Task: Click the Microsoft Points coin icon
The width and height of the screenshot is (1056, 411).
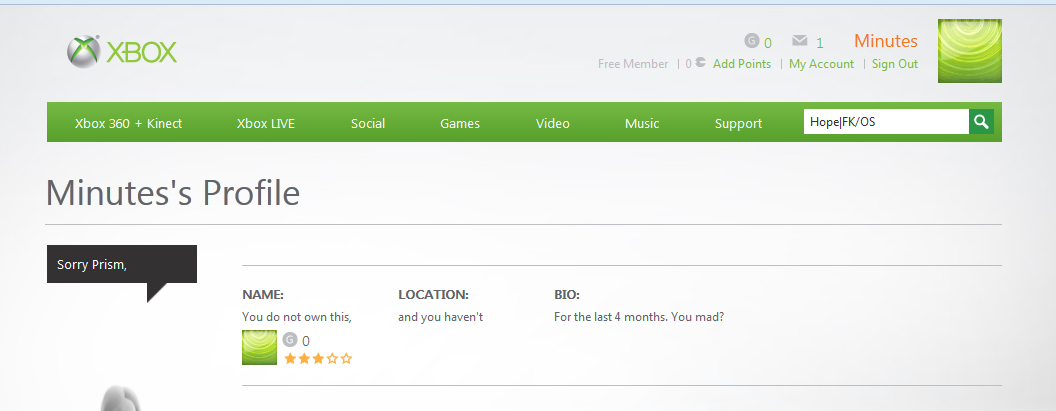Action: point(700,63)
